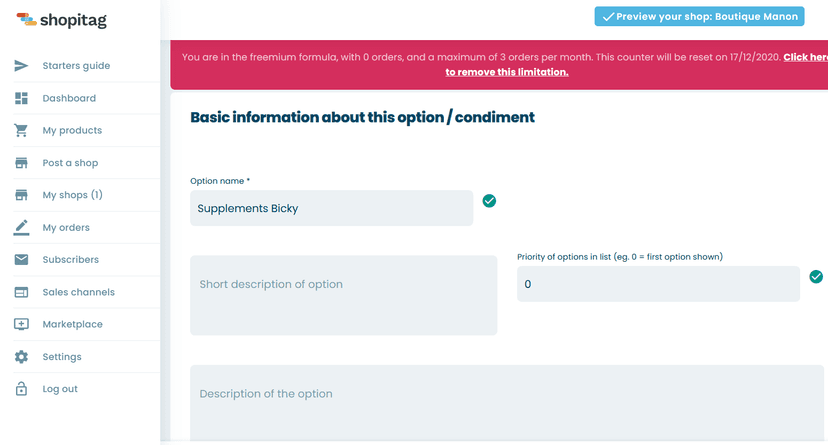This screenshot has width=828, height=445.
Task: Click the Marketplace monitor-plus icon
Action: 21,324
